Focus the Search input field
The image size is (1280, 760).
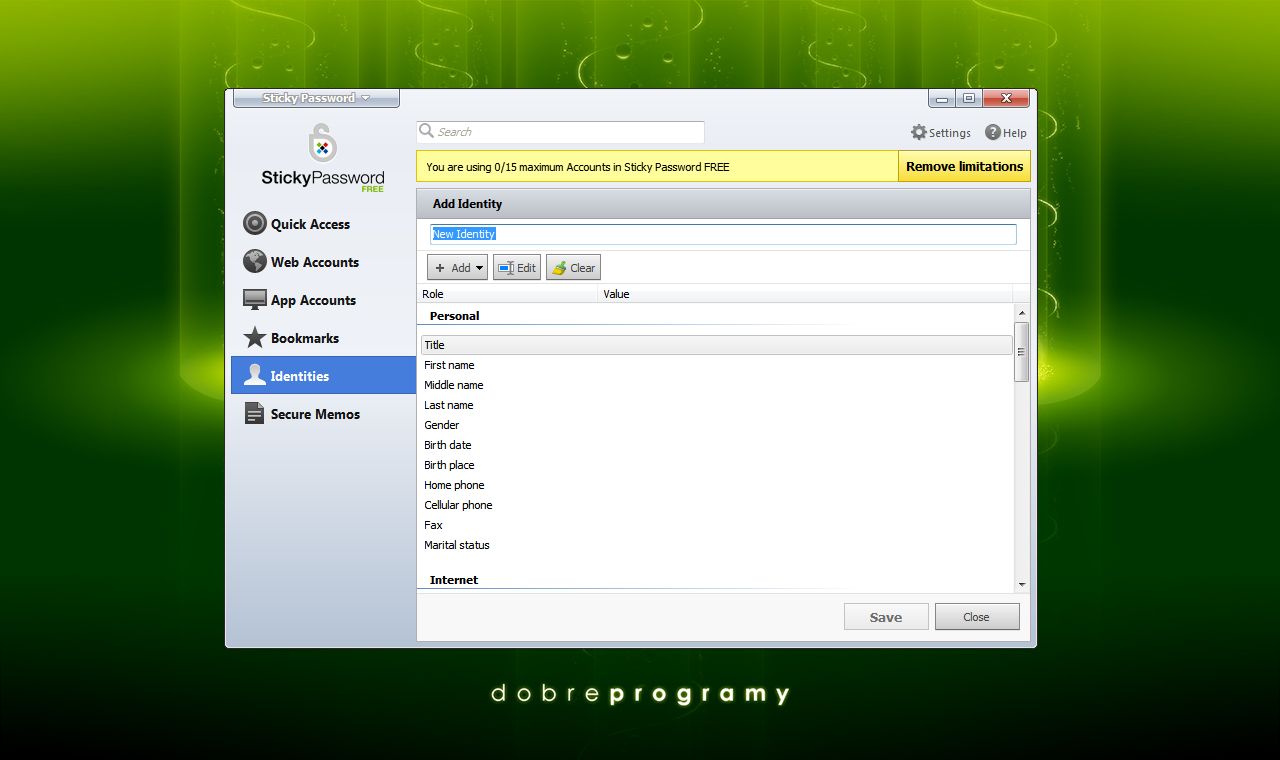(561, 131)
